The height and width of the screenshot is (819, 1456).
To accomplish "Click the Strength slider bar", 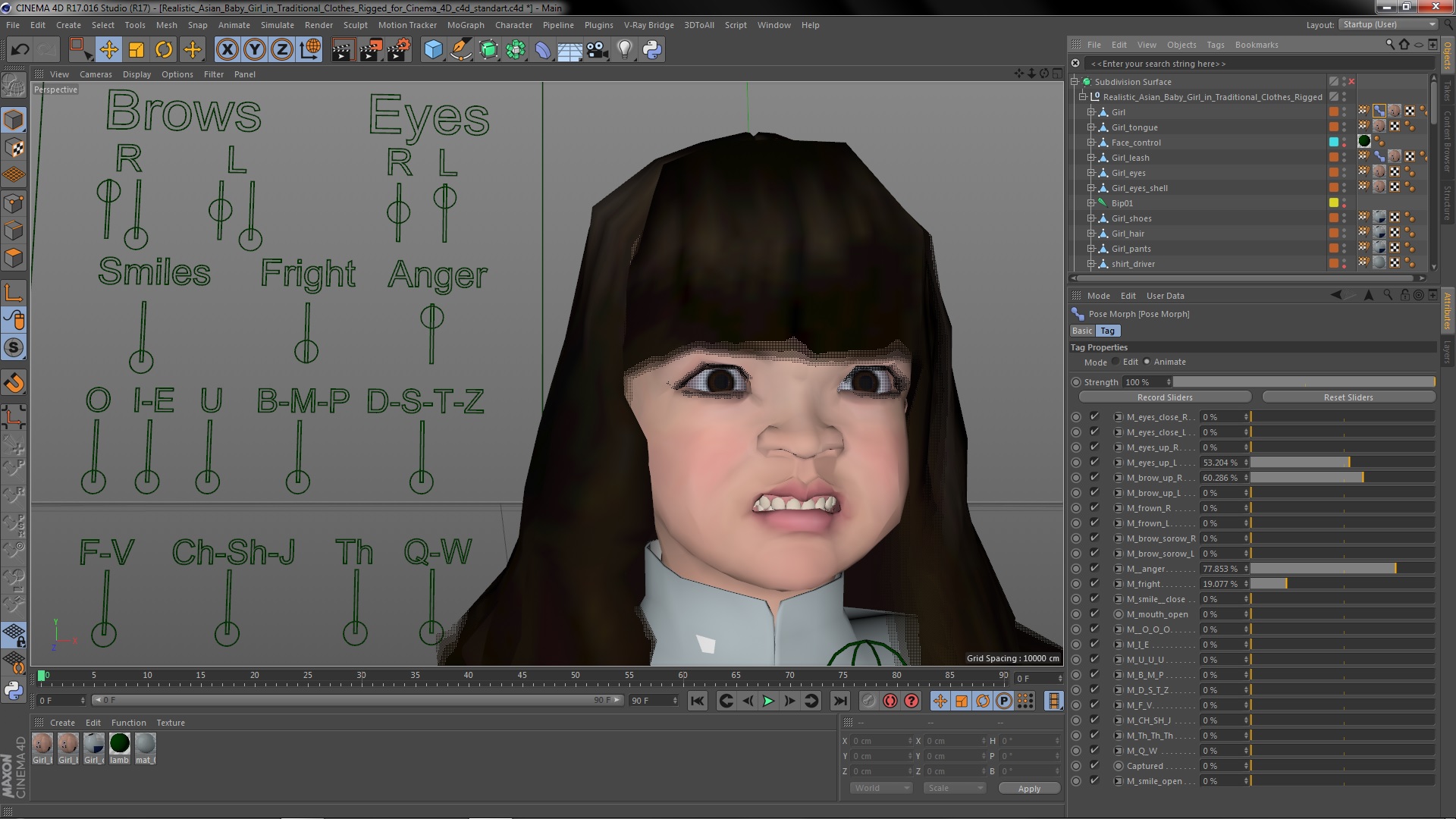I will [x=1304, y=382].
